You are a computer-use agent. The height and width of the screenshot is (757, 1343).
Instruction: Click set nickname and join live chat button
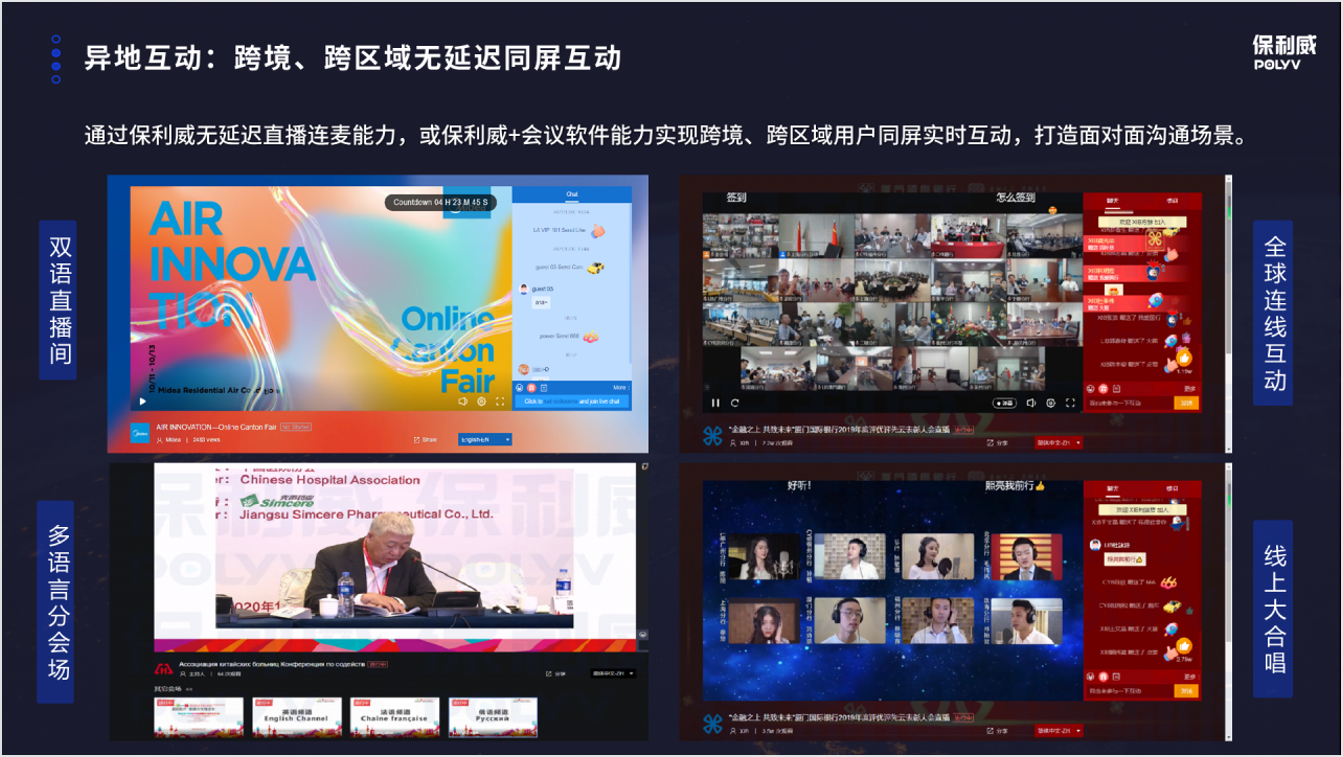(572, 401)
